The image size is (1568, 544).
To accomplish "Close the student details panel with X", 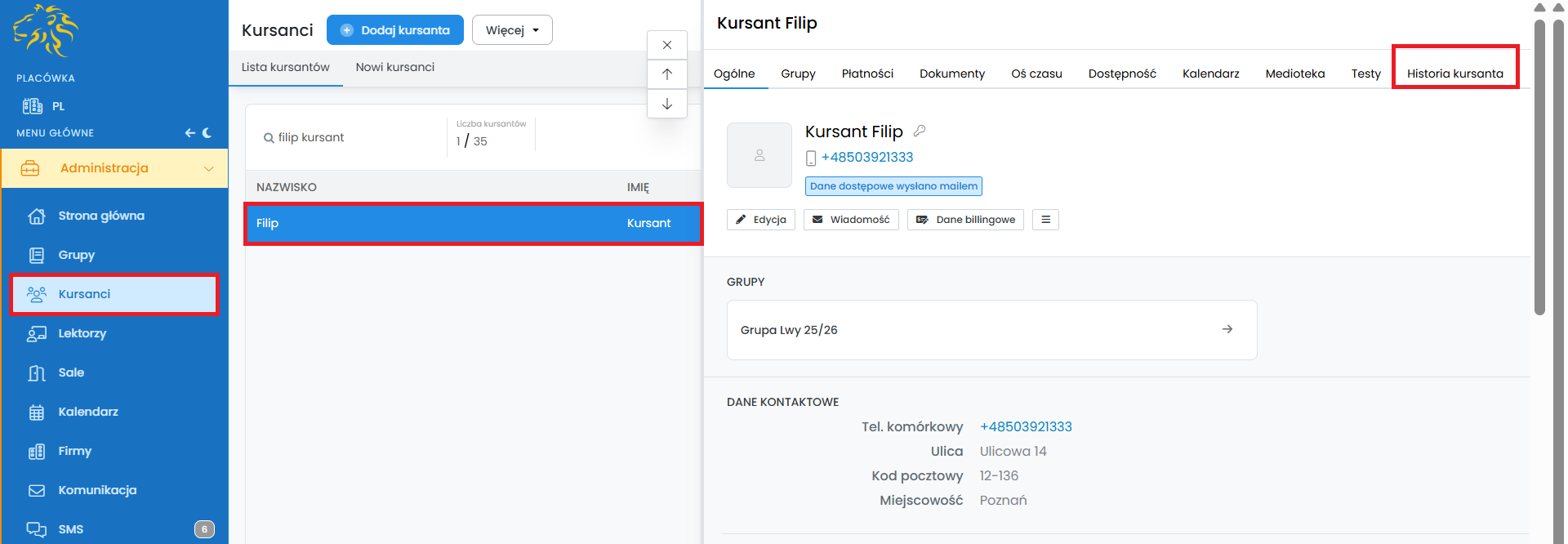I will coord(667,45).
